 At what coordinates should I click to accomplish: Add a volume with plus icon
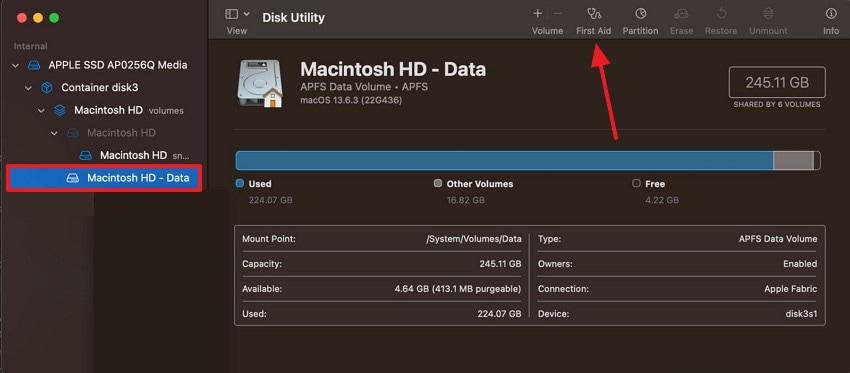[537, 14]
